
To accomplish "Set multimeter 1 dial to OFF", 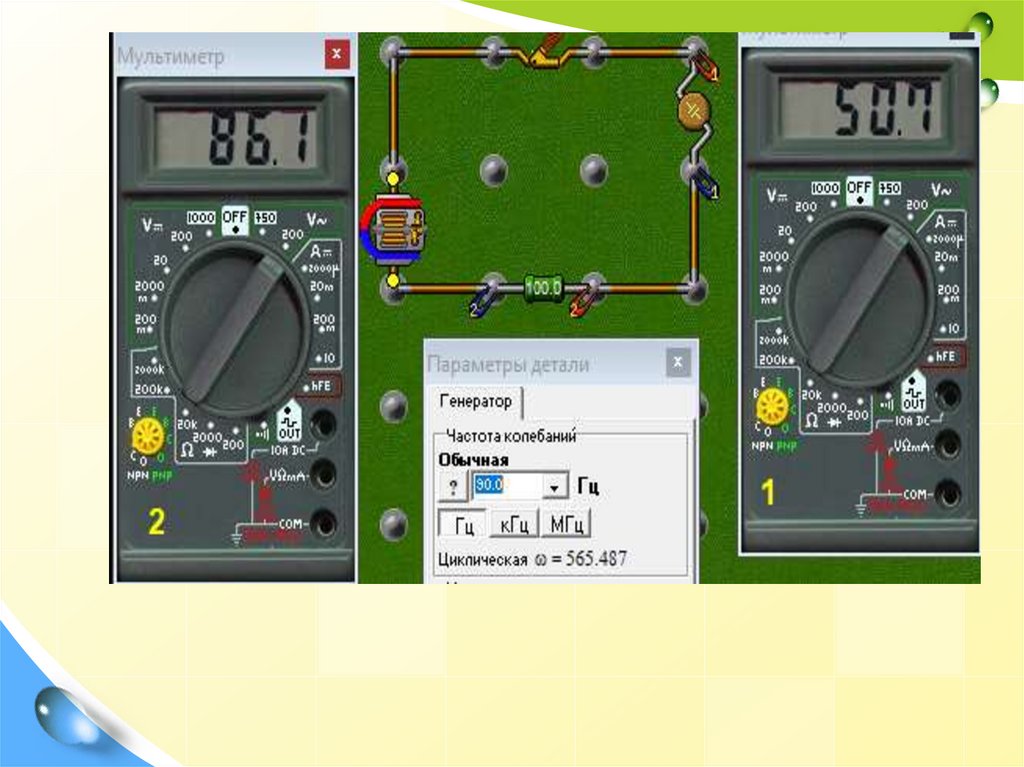I will click(859, 189).
